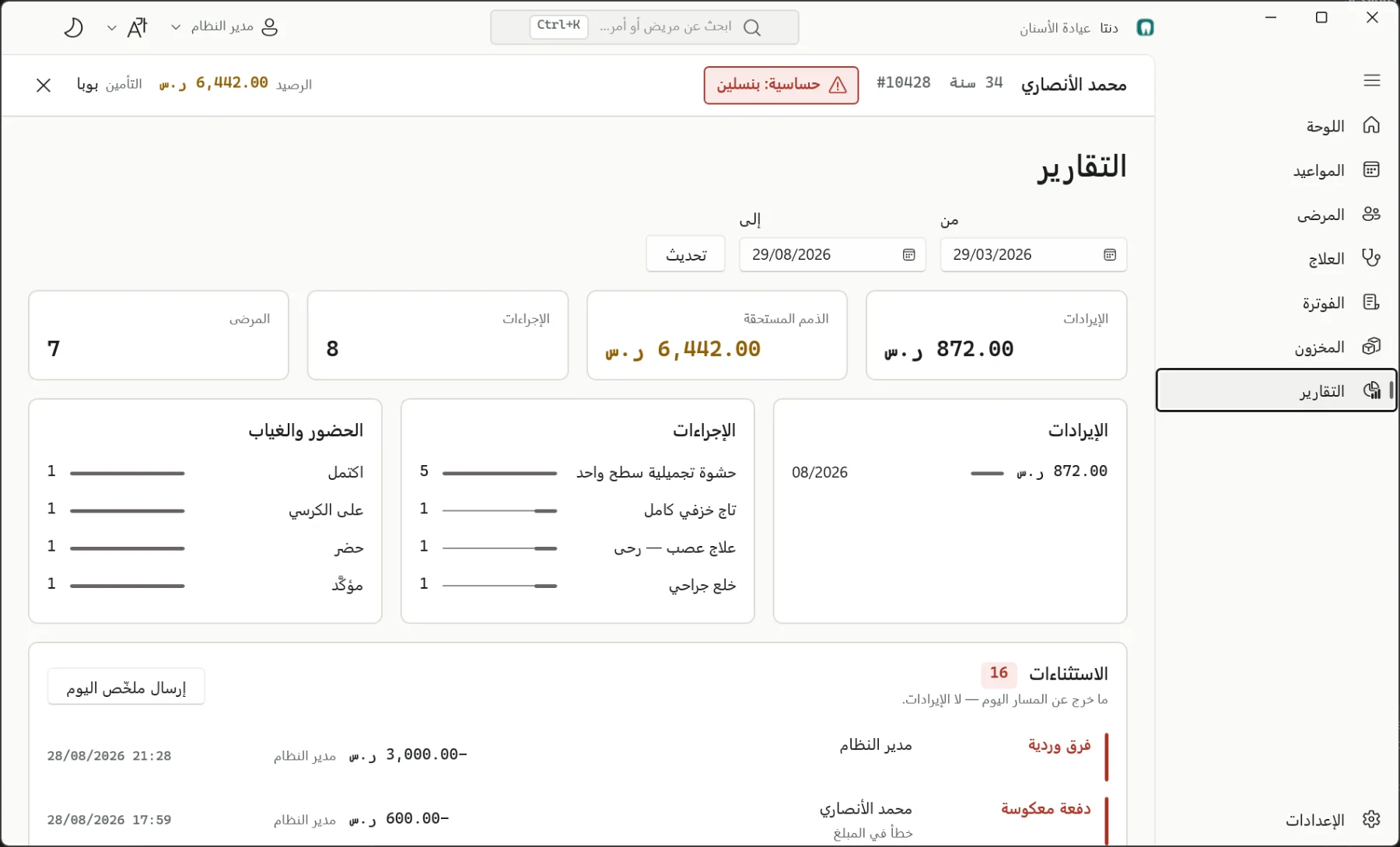Click the الإيرادات 872.00 summary card

point(996,335)
